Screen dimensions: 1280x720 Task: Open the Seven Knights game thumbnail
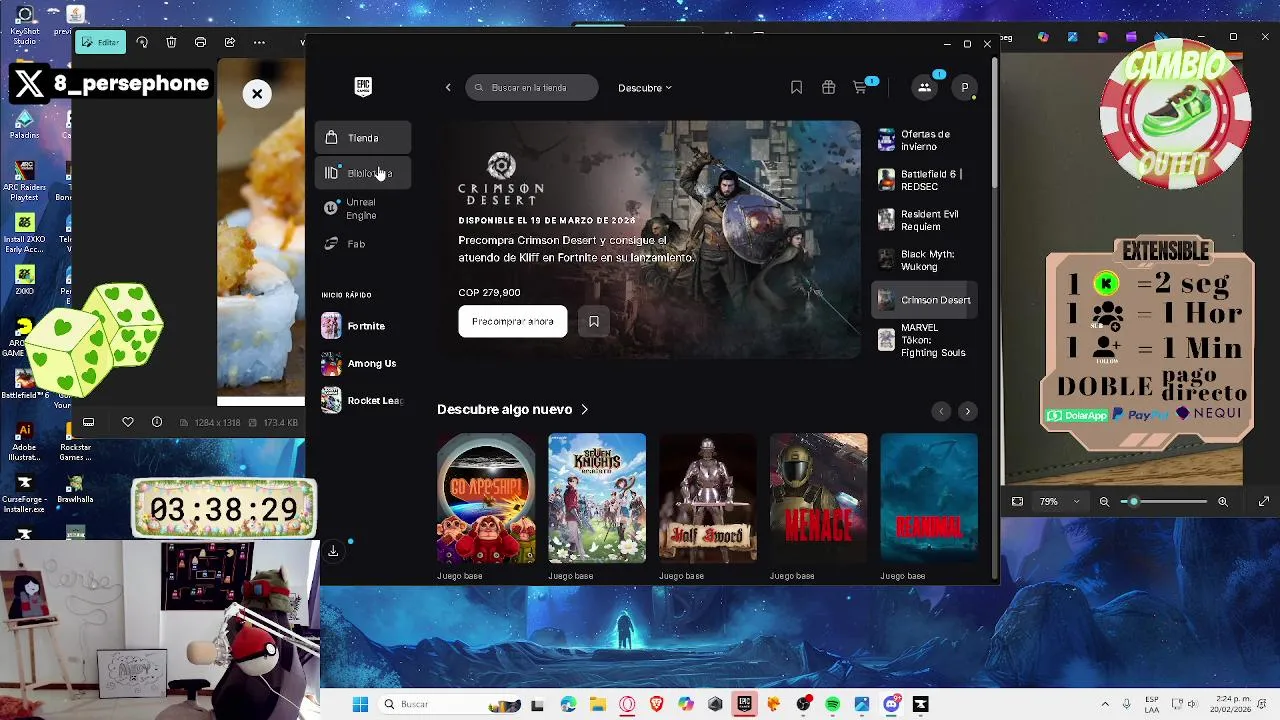click(x=597, y=498)
